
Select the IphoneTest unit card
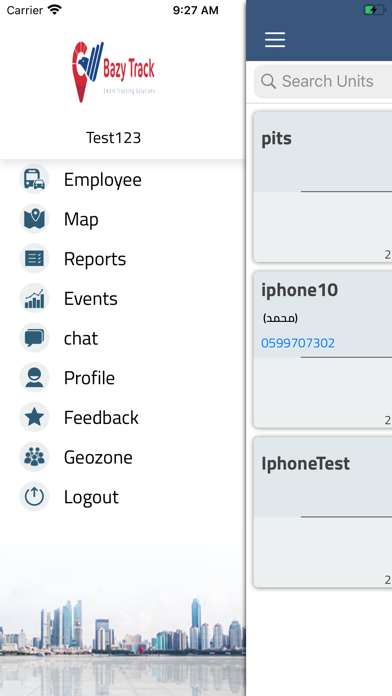[323, 512]
